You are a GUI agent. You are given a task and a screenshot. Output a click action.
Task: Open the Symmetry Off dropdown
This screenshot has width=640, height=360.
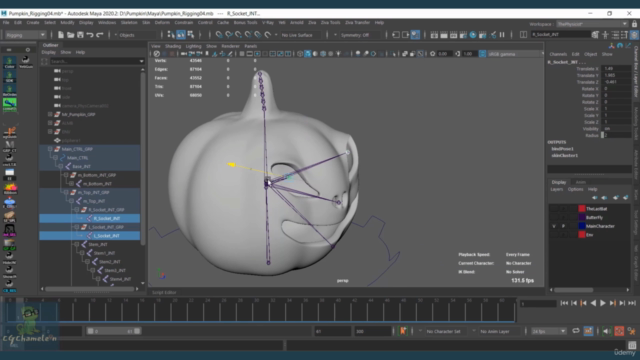[355, 35]
